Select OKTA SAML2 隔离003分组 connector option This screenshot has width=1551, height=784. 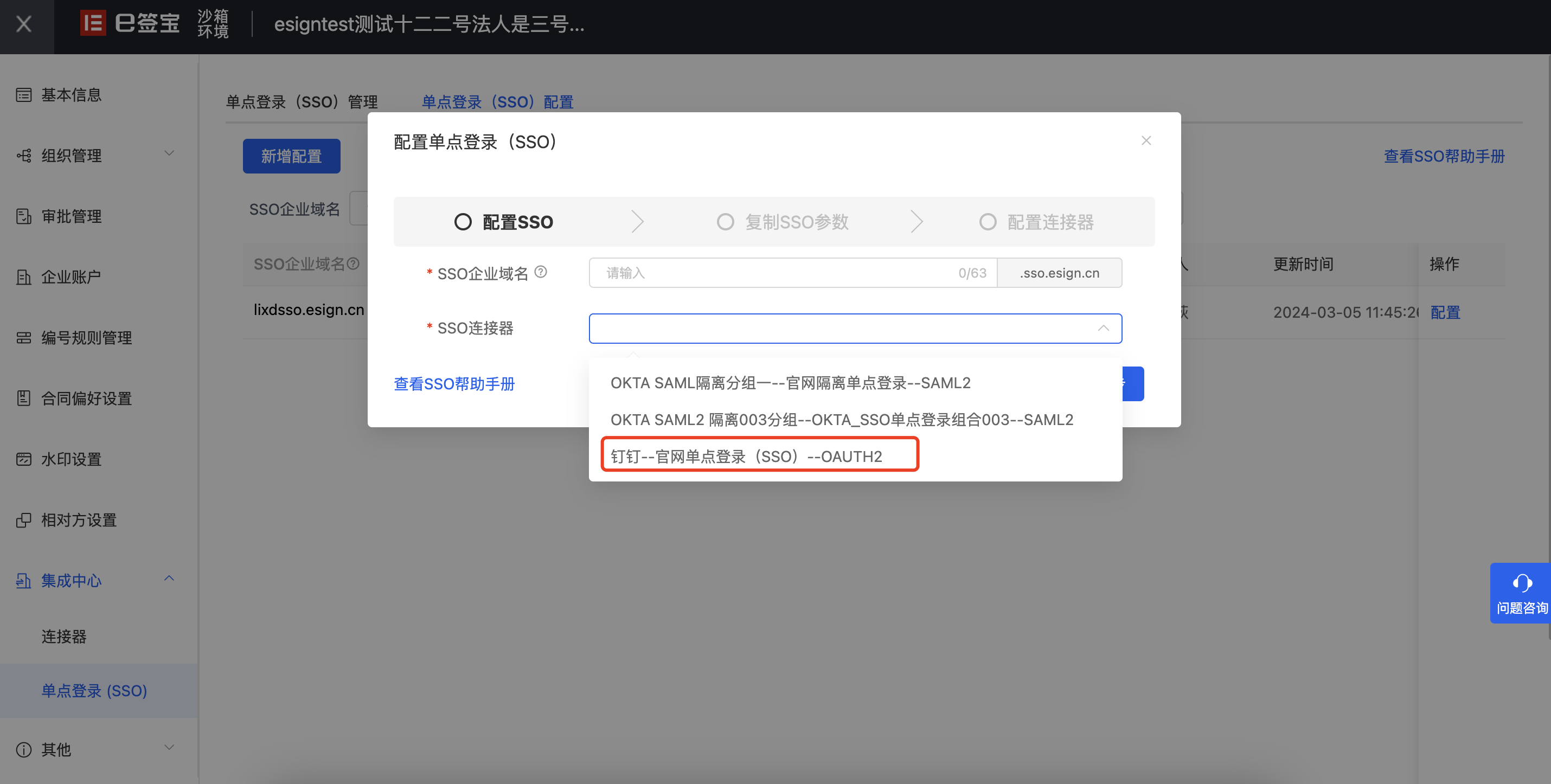point(855,420)
